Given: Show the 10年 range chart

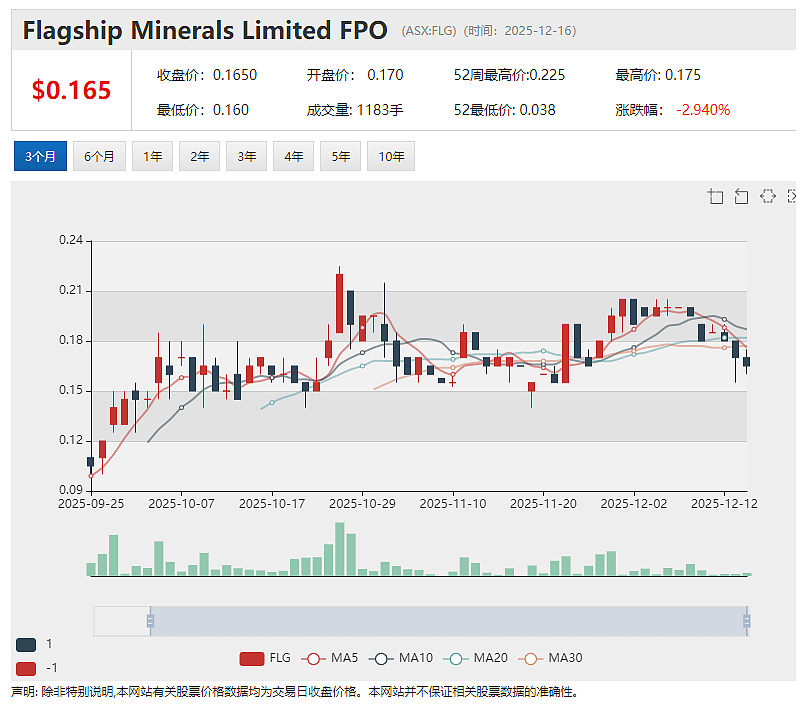Looking at the screenshot, I should click(391, 156).
